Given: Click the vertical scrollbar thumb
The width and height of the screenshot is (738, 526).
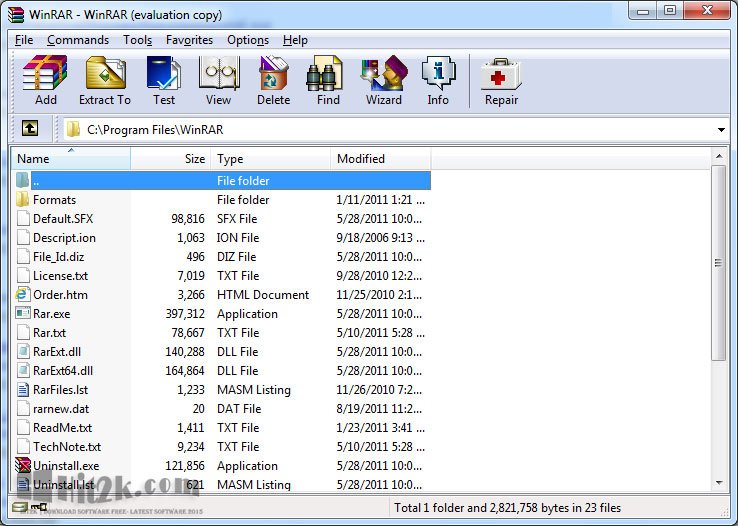Looking at the screenshot, I should [x=719, y=263].
